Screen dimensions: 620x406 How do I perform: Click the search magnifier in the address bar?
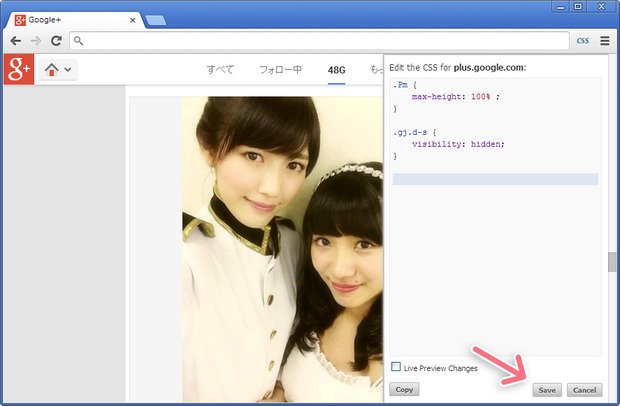click(x=79, y=41)
